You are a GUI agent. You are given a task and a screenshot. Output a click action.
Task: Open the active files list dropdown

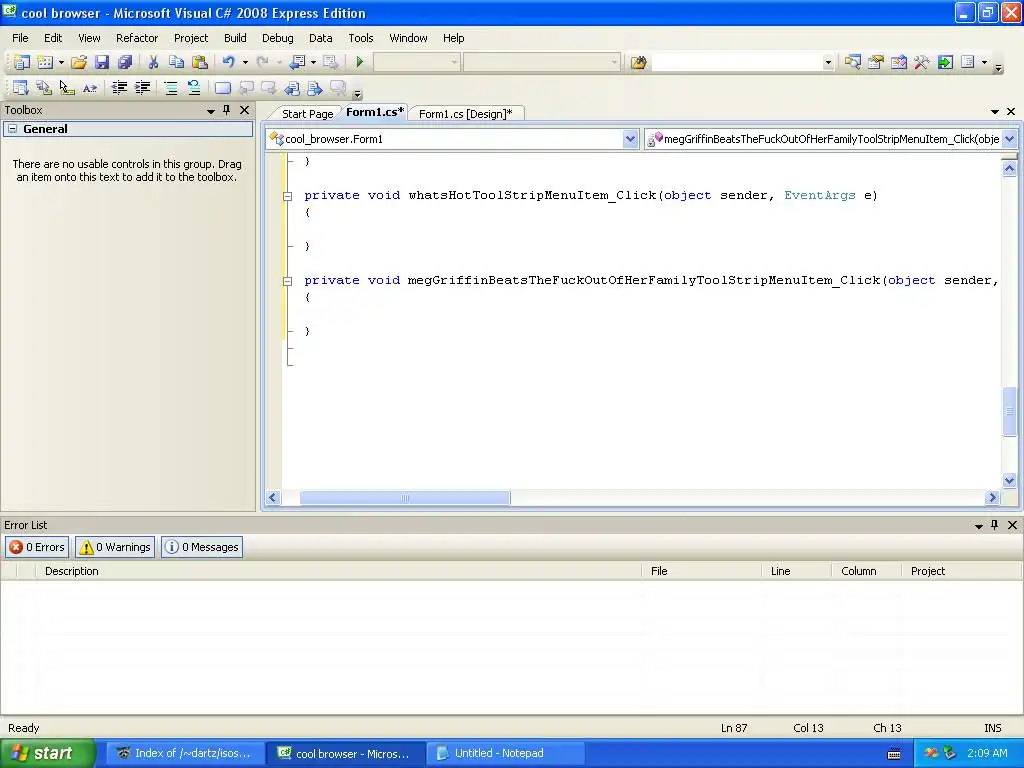click(995, 112)
